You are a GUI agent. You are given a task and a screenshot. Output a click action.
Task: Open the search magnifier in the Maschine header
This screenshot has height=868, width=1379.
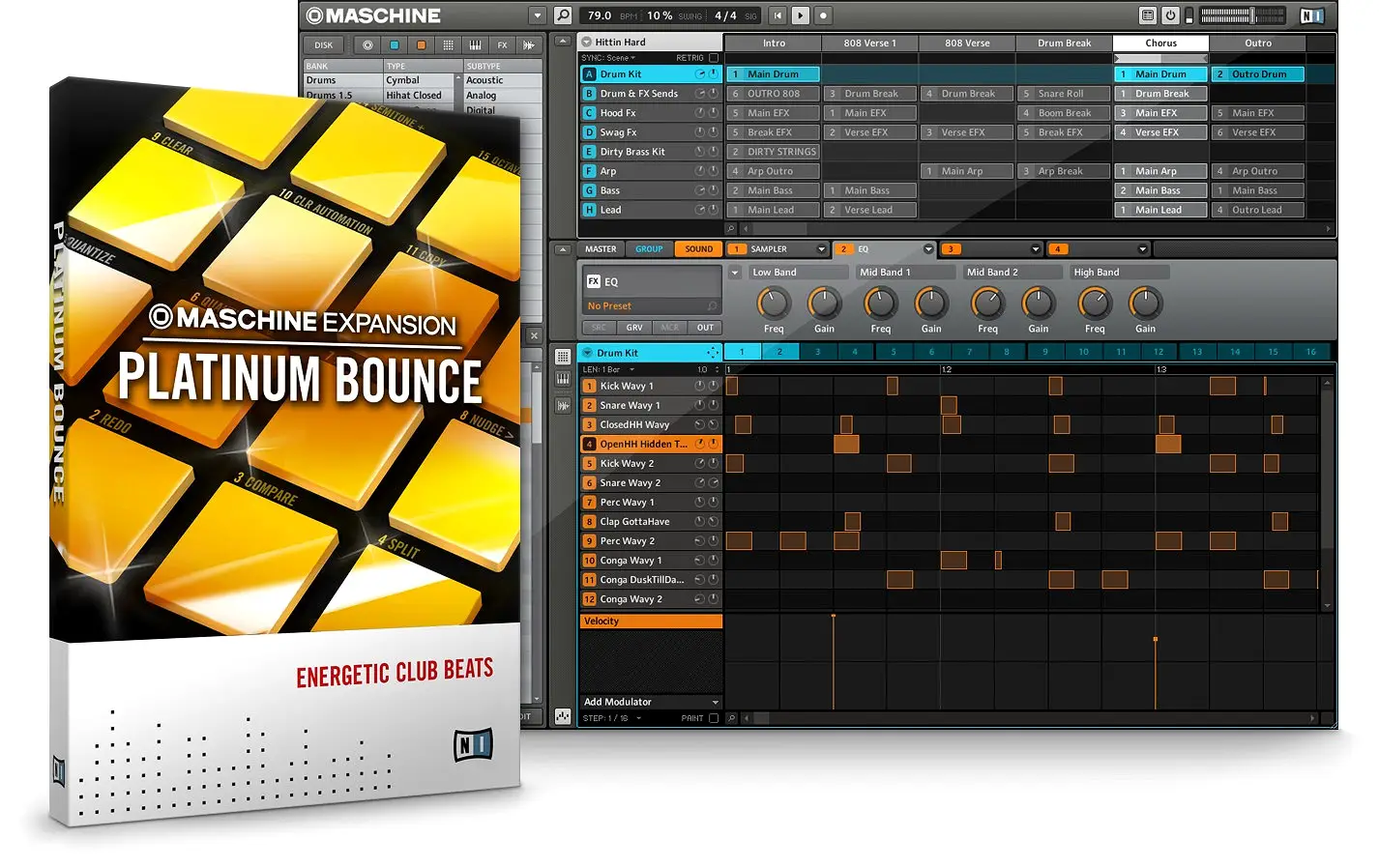click(x=563, y=15)
